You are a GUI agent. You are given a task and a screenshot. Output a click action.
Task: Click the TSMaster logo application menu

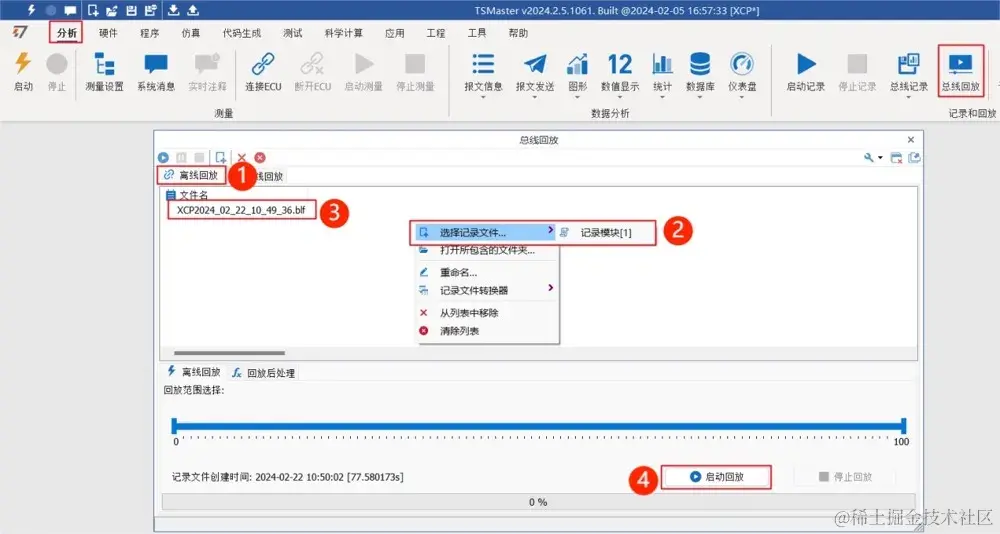[x=20, y=32]
